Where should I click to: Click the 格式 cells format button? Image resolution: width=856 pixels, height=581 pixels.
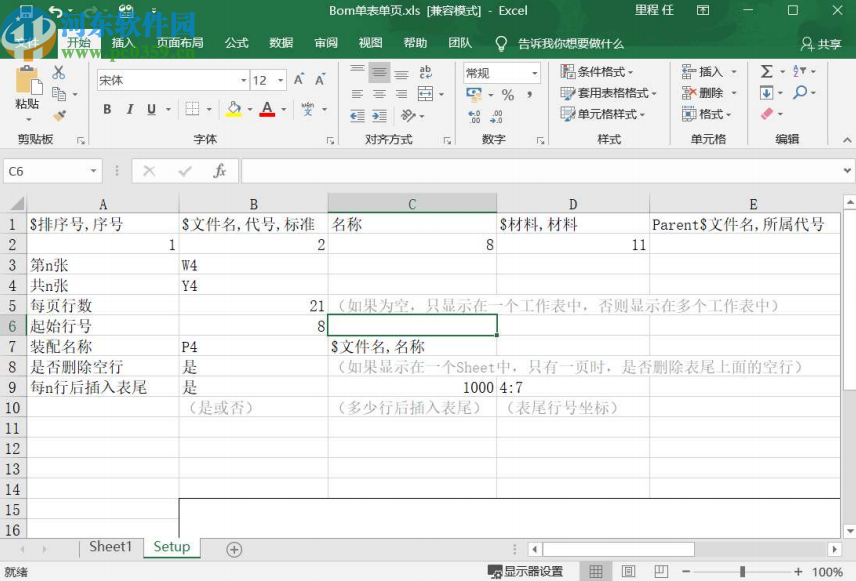[706, 114]
